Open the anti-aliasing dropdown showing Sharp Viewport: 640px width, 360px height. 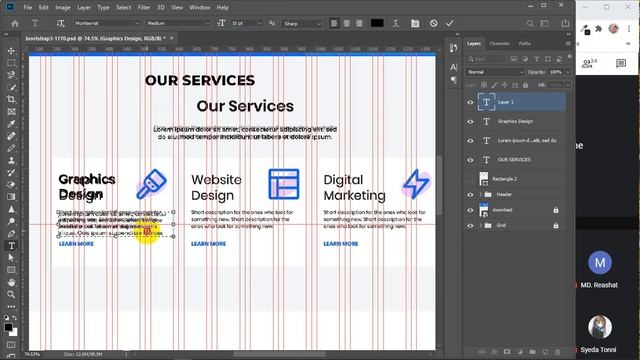[x=302, y=23]
